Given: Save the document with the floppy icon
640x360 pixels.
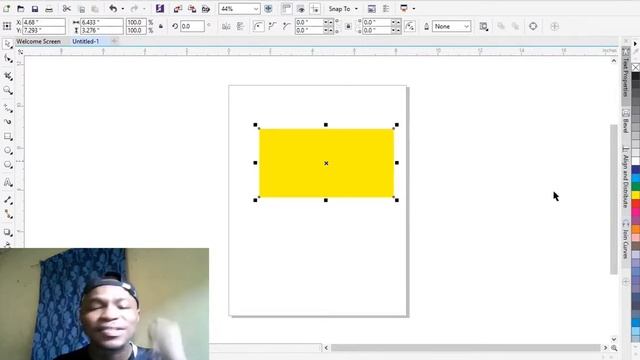Looking at the screenshot, I should point(35,9).
